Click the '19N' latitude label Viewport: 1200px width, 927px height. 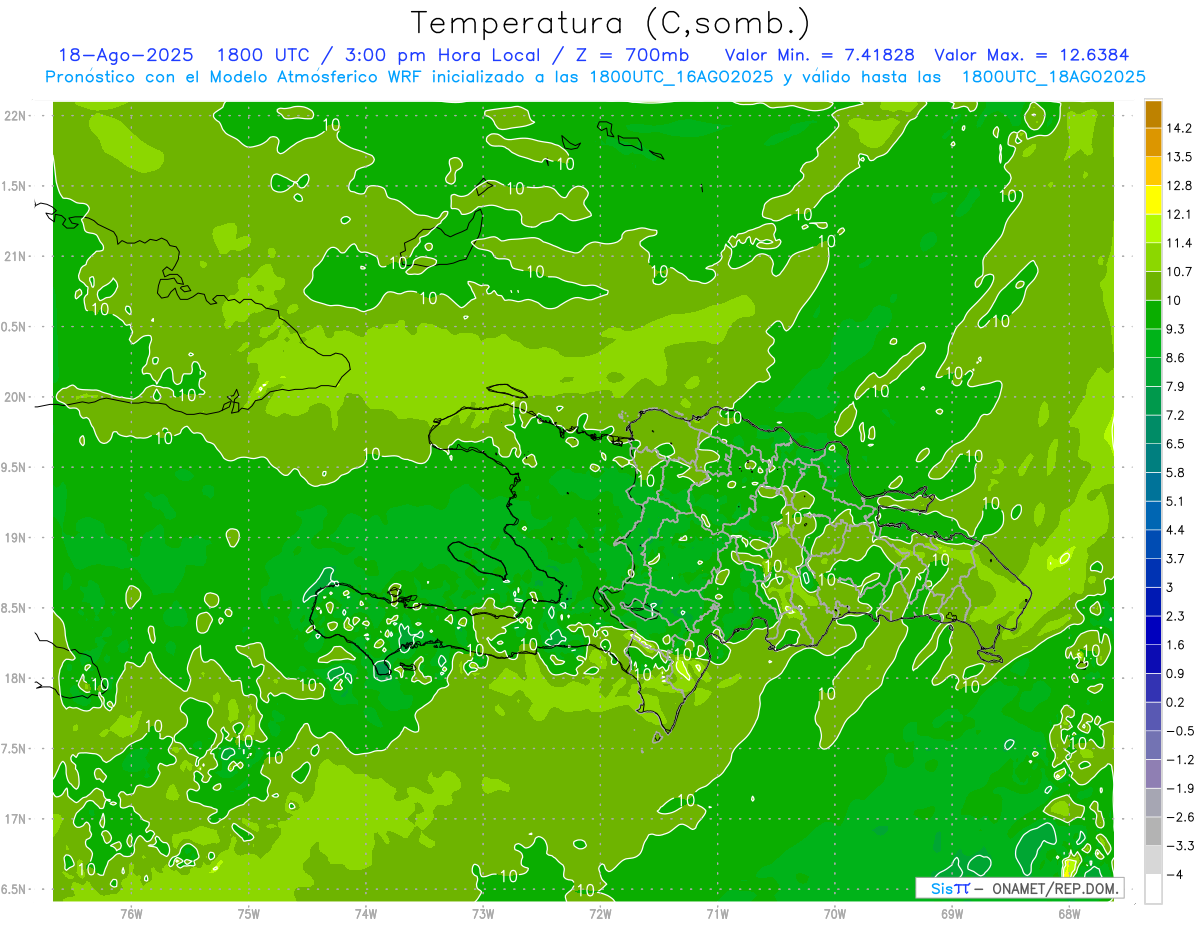coord(17,538)
